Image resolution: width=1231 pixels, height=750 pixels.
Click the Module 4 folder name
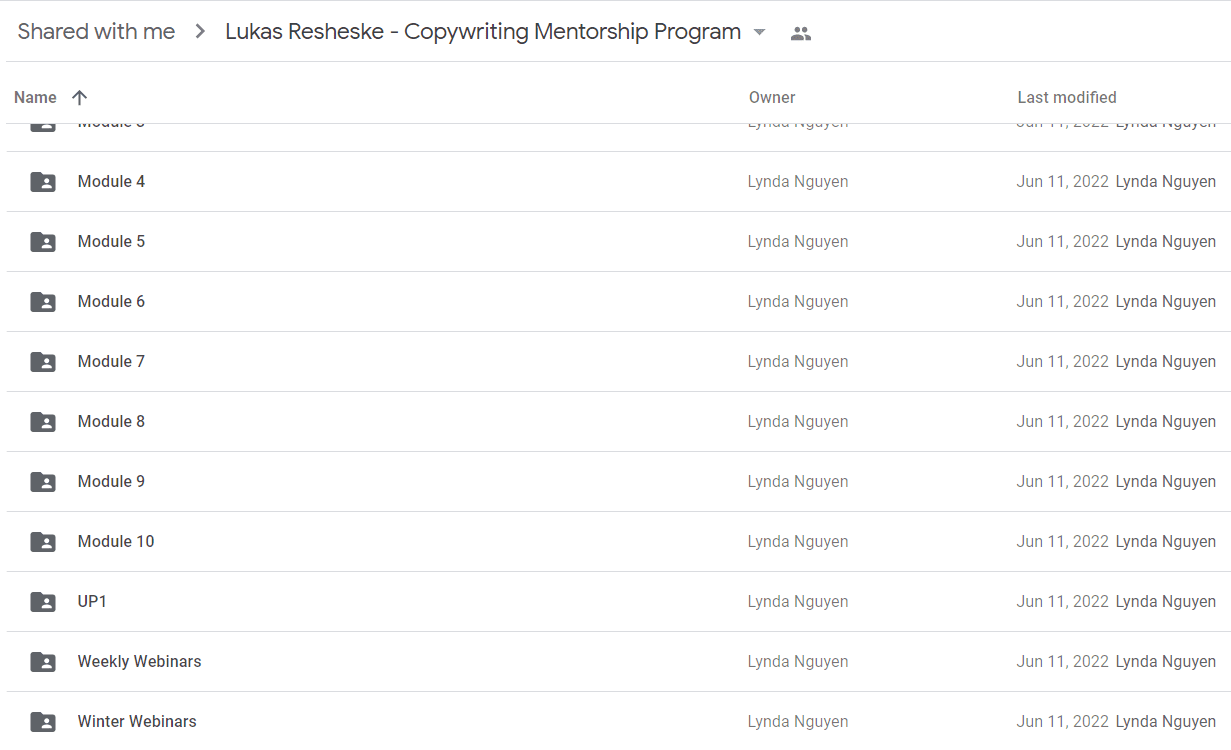(111, 181)
